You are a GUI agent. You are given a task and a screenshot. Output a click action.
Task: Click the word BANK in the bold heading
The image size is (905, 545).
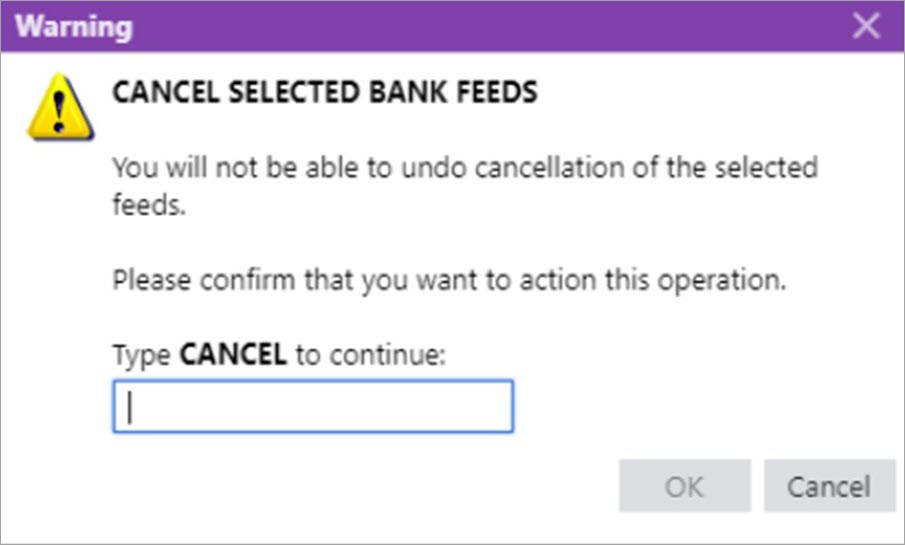coord(408,92)
